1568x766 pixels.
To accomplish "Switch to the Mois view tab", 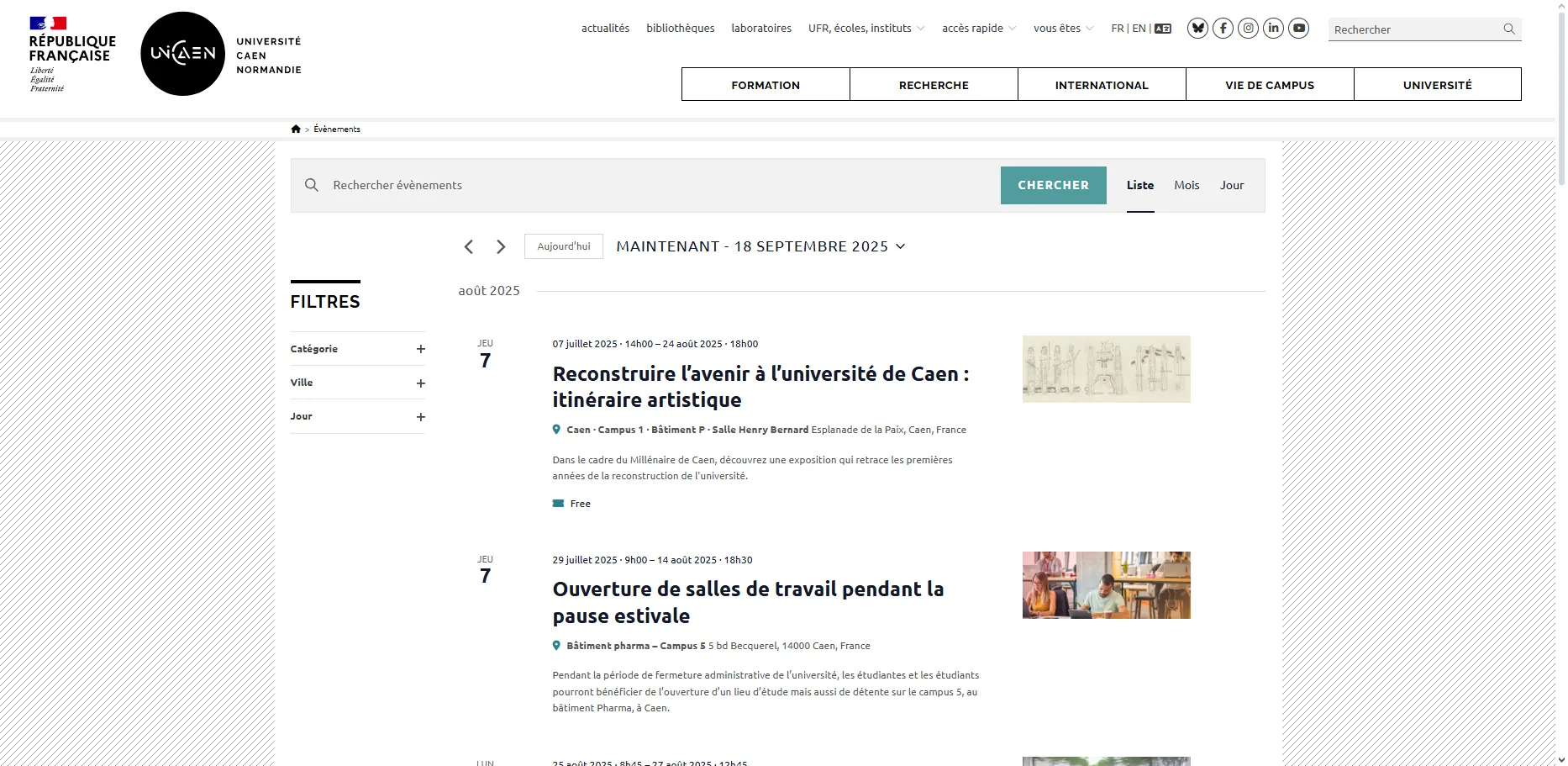I will pyautogui.click(x=1187, y=185).
